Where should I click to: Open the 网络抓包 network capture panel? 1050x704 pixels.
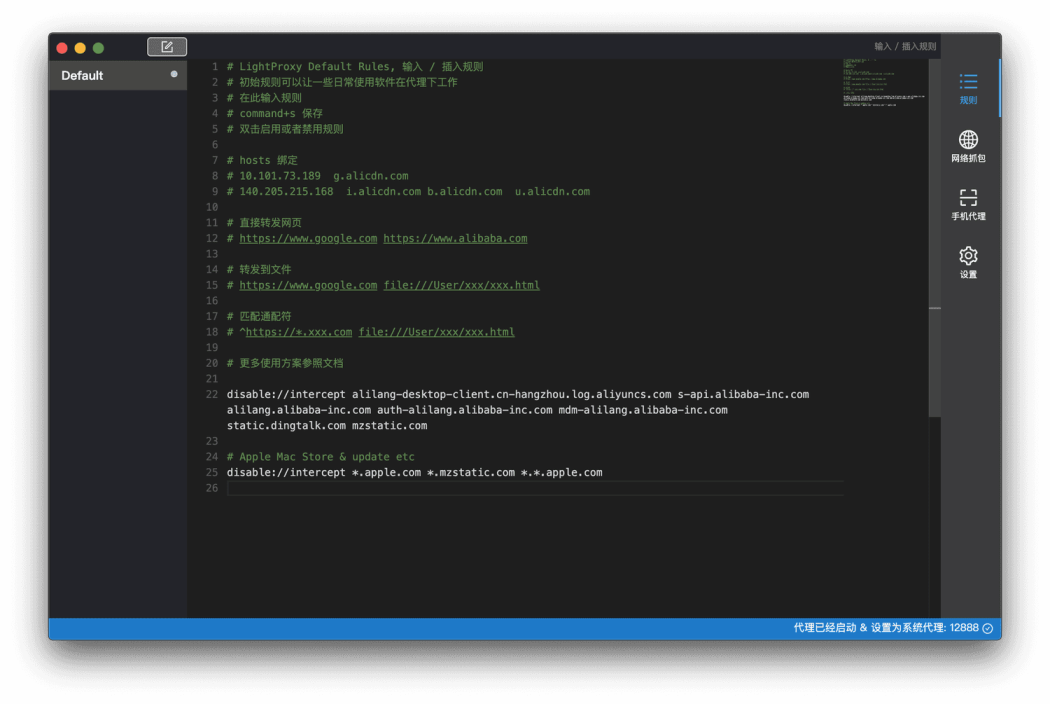[967, 147]
